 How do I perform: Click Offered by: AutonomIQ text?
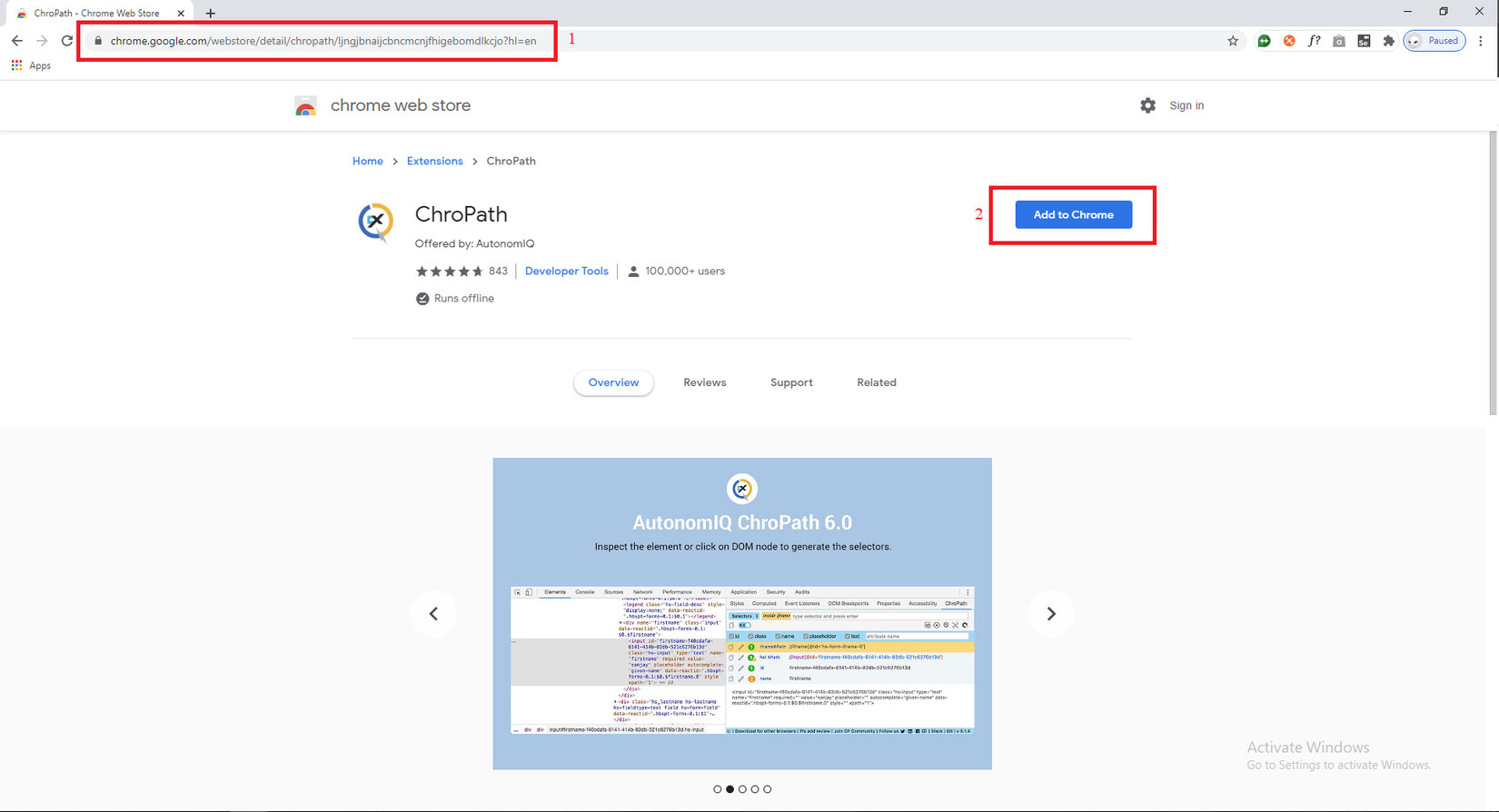[474, 243]
